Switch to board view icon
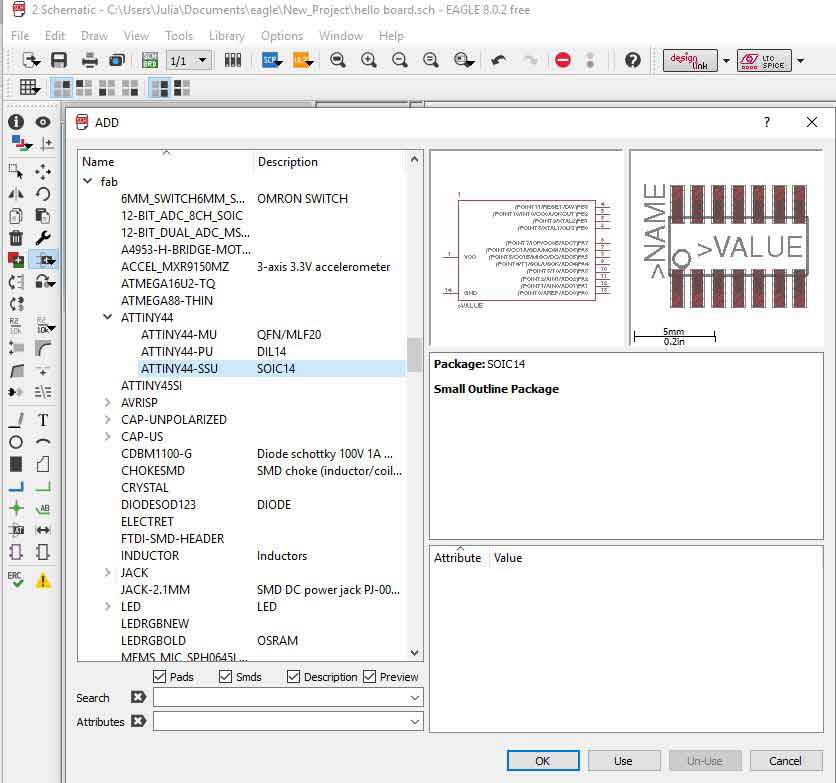 150,60
